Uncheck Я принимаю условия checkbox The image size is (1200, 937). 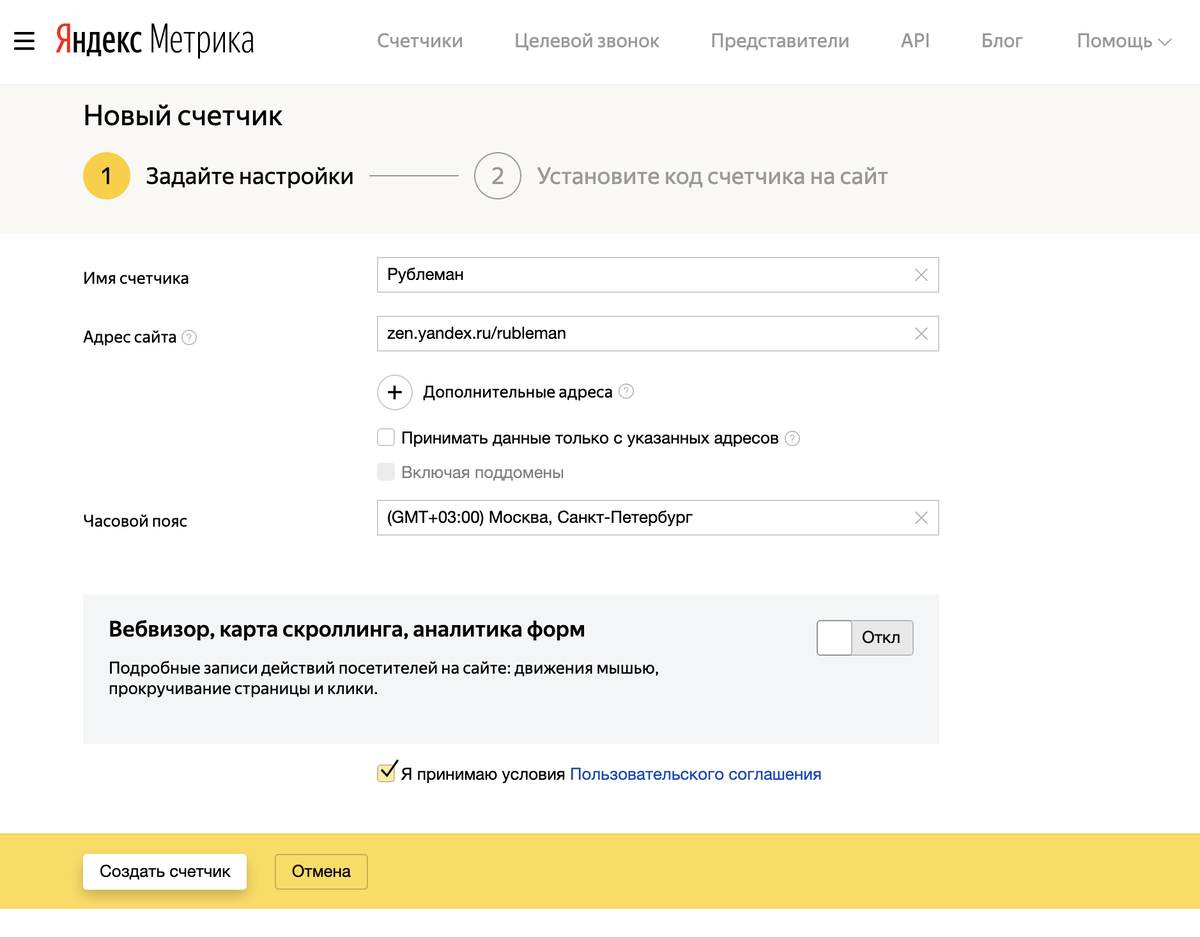click(386, 773)
